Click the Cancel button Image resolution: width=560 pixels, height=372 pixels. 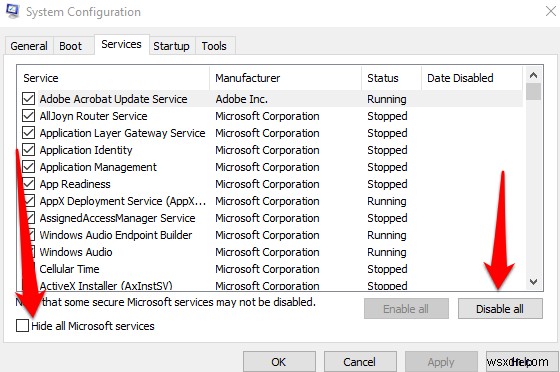(x=360, y=362)
